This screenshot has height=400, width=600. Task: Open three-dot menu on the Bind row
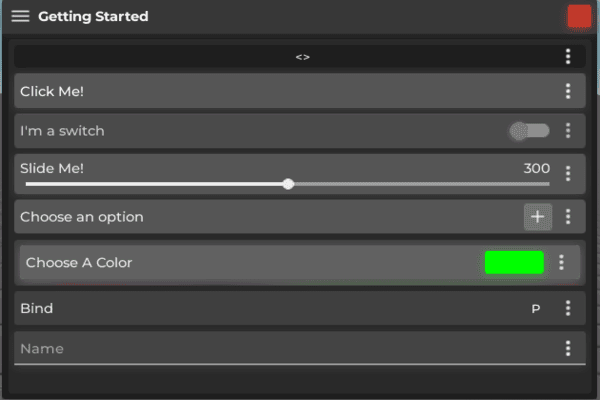(568, 308)
